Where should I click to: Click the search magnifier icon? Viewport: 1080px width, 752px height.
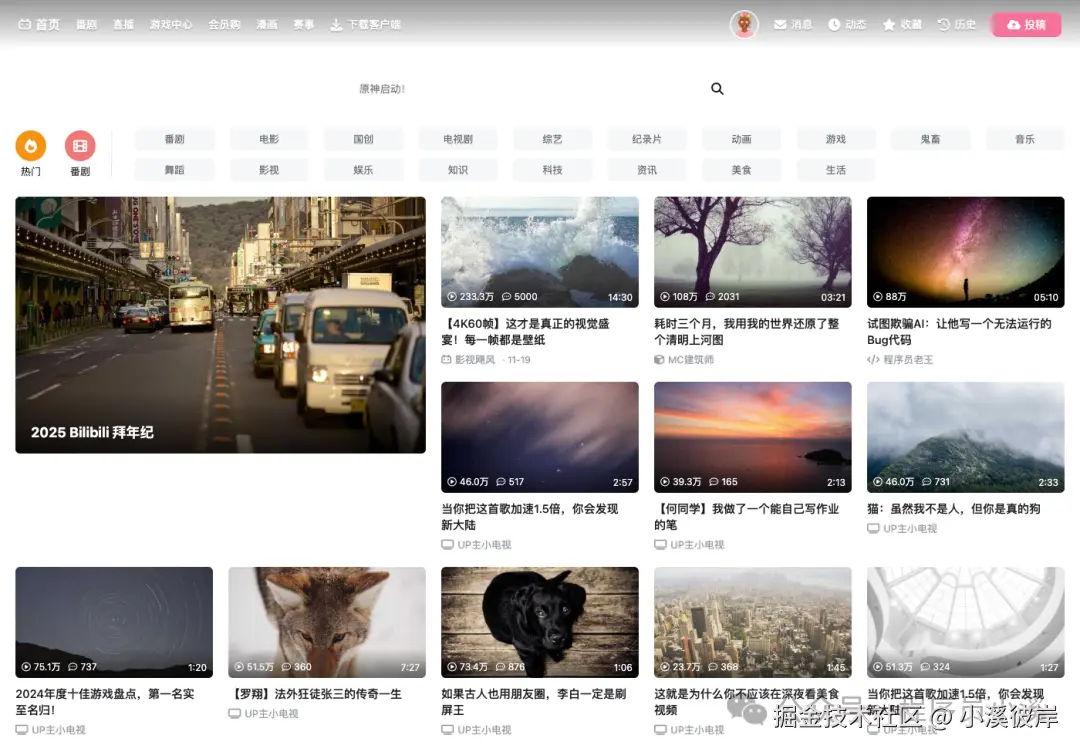[x=717, y=88]
